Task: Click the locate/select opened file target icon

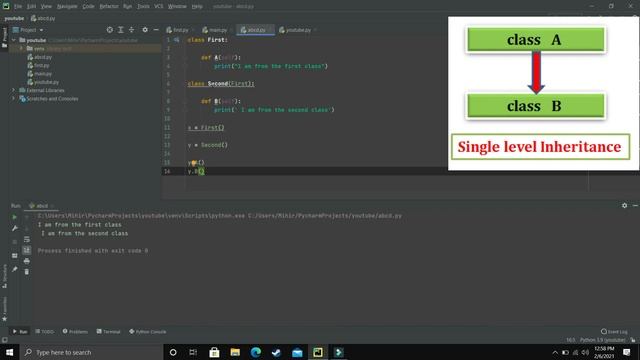Action: point(109,30)
